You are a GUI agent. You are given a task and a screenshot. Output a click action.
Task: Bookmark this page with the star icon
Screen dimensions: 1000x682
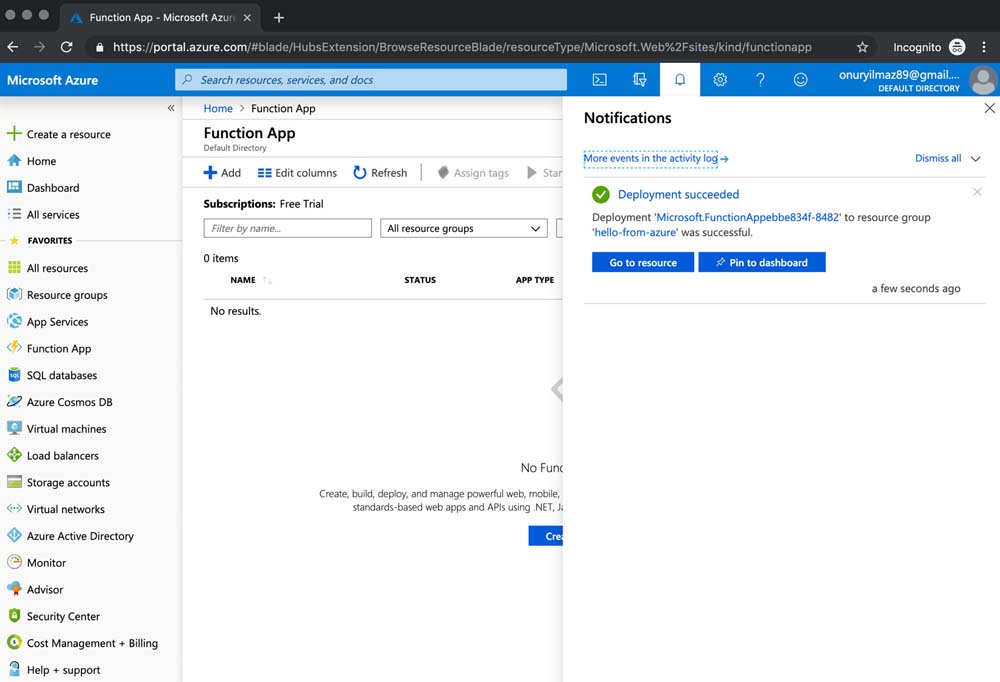(862, 47)
